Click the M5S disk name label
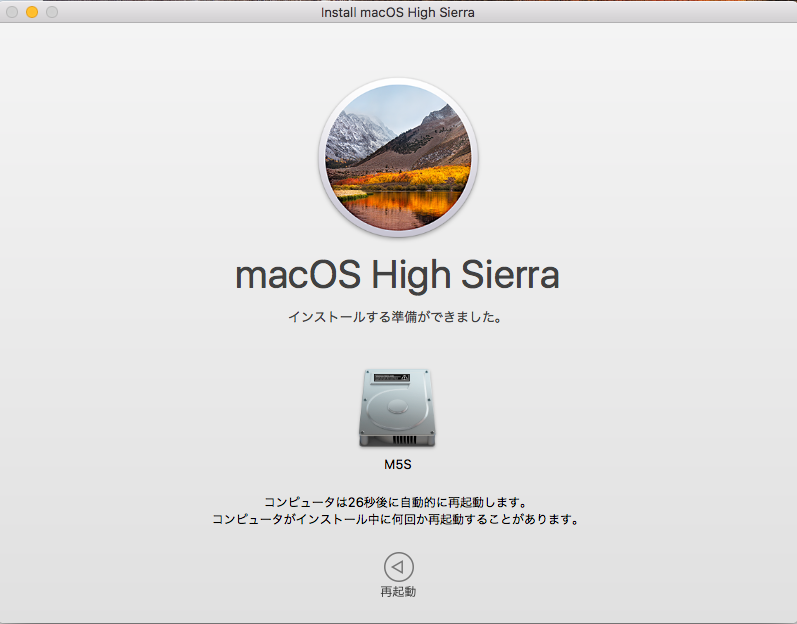This screenshot has height=624, width=797. point(397,464)
